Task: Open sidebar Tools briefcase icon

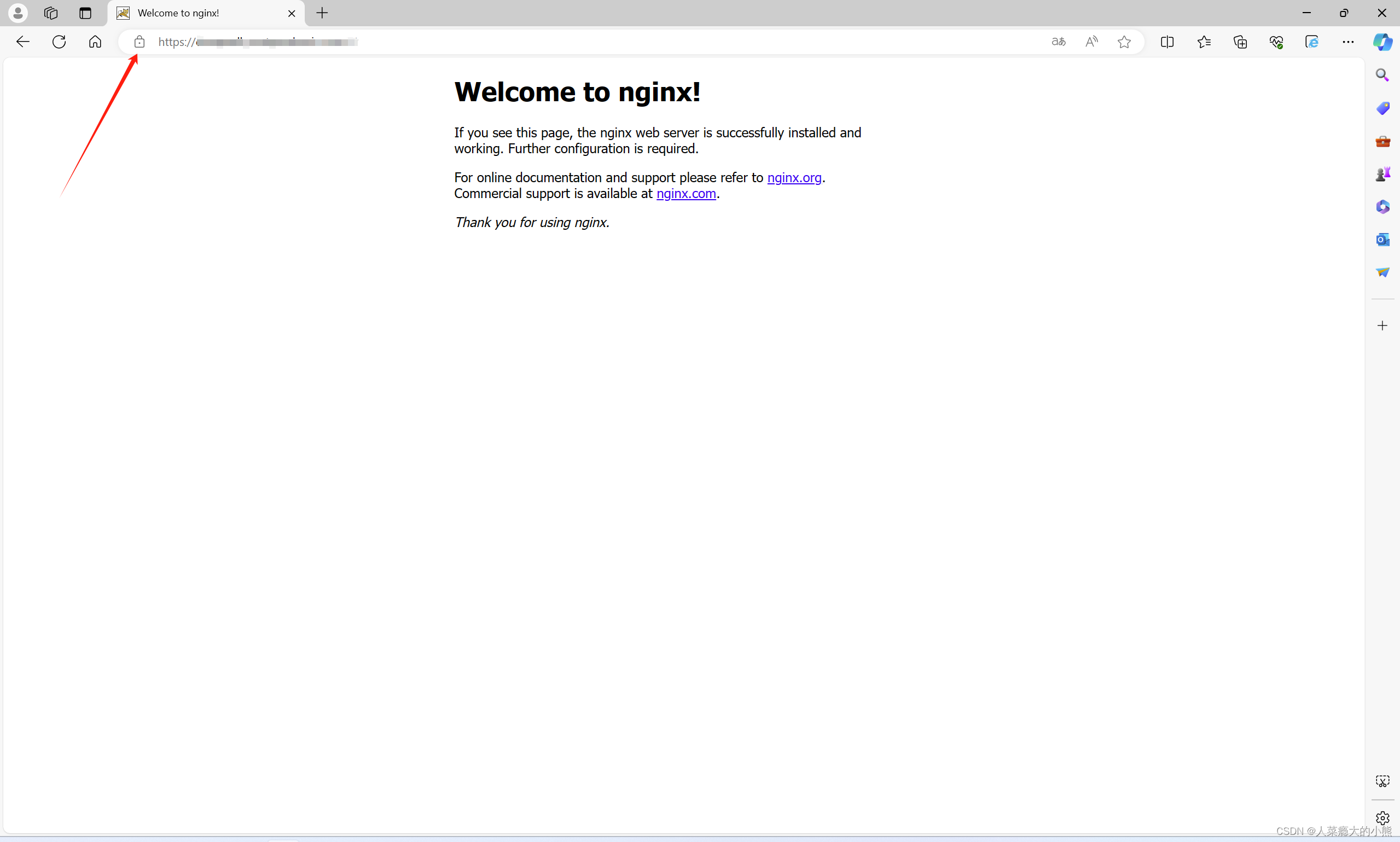Action: coord(1382,141)
